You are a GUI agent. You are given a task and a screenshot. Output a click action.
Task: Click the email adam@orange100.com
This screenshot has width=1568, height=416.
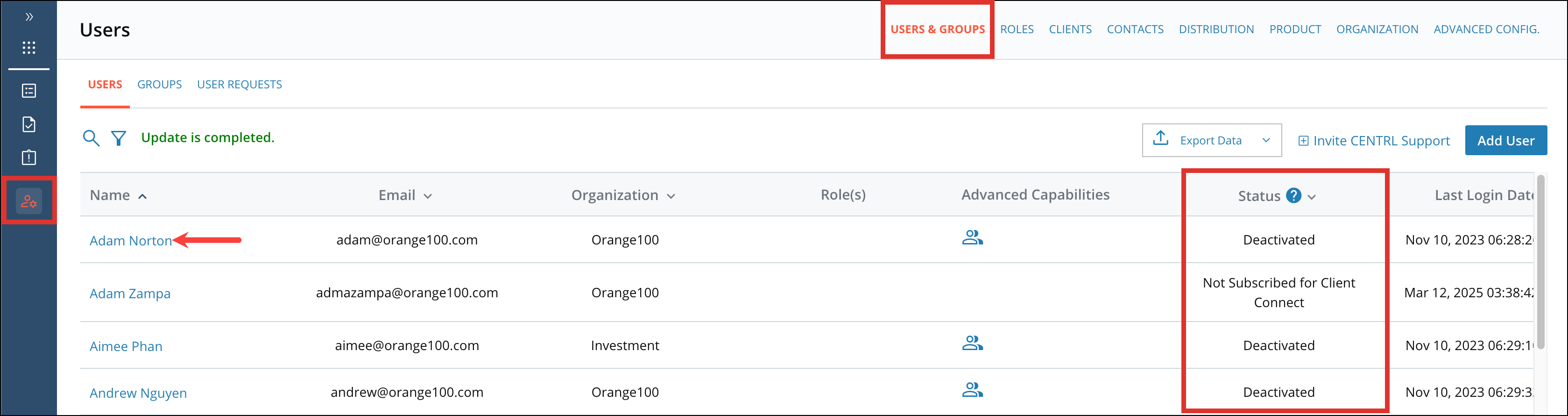coord(407,240)
